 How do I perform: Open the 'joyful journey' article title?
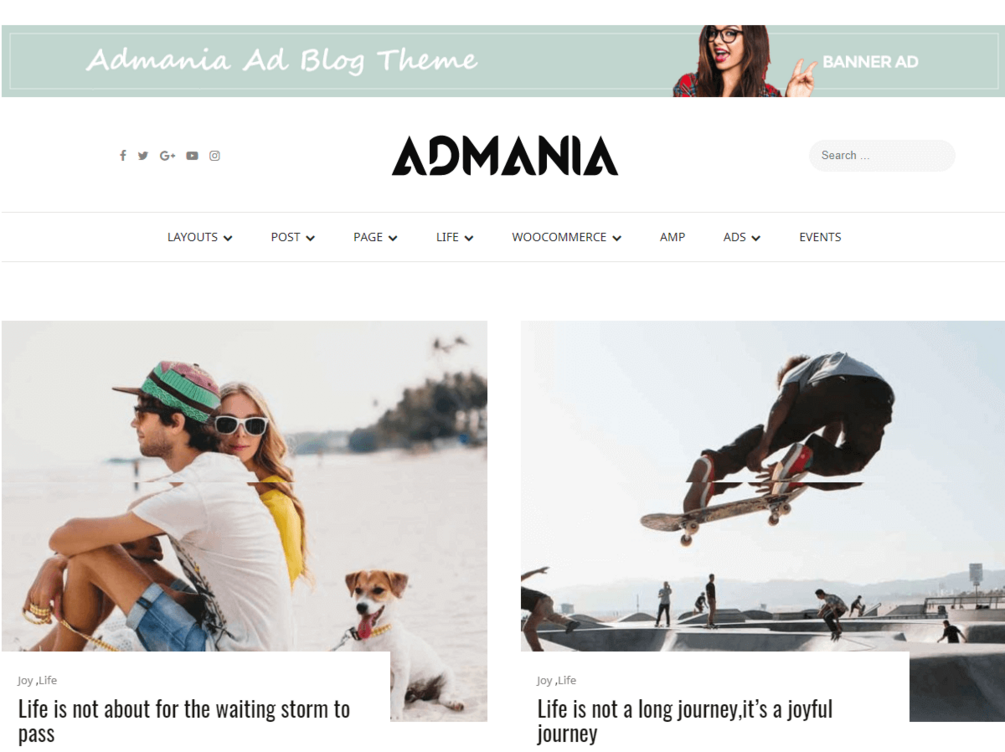(x=685, y=721)
